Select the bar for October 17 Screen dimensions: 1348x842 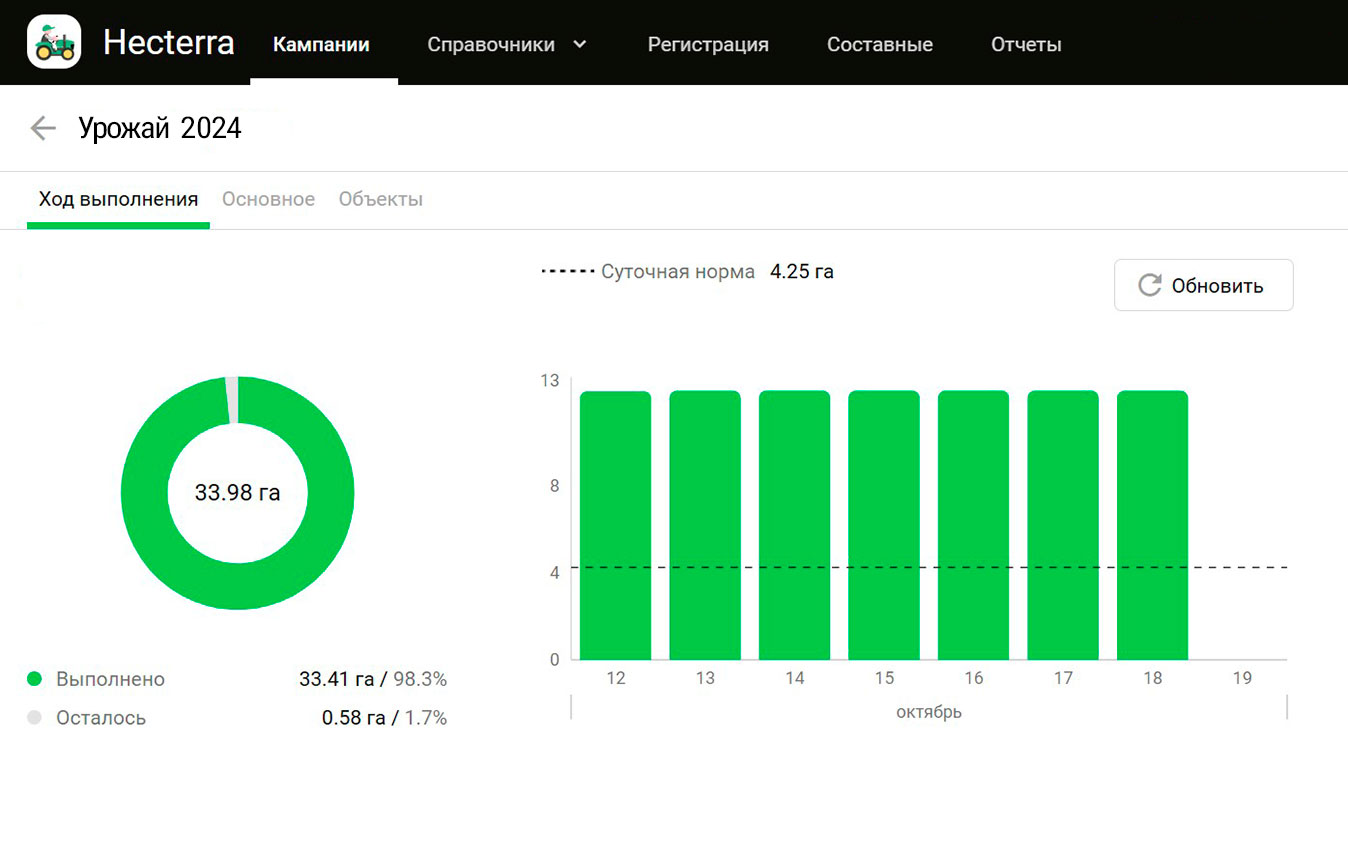point(1063,525)
